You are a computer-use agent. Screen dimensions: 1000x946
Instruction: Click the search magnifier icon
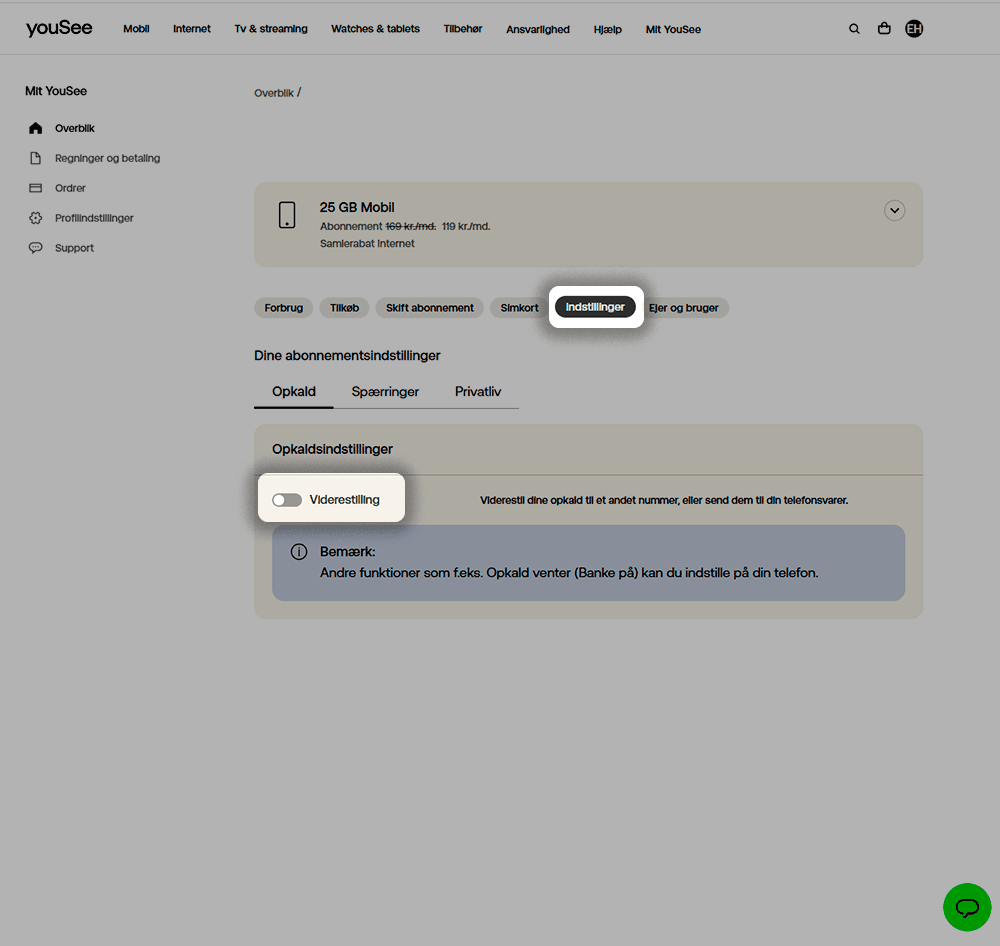pyautogui.click(x=854, y=29)
